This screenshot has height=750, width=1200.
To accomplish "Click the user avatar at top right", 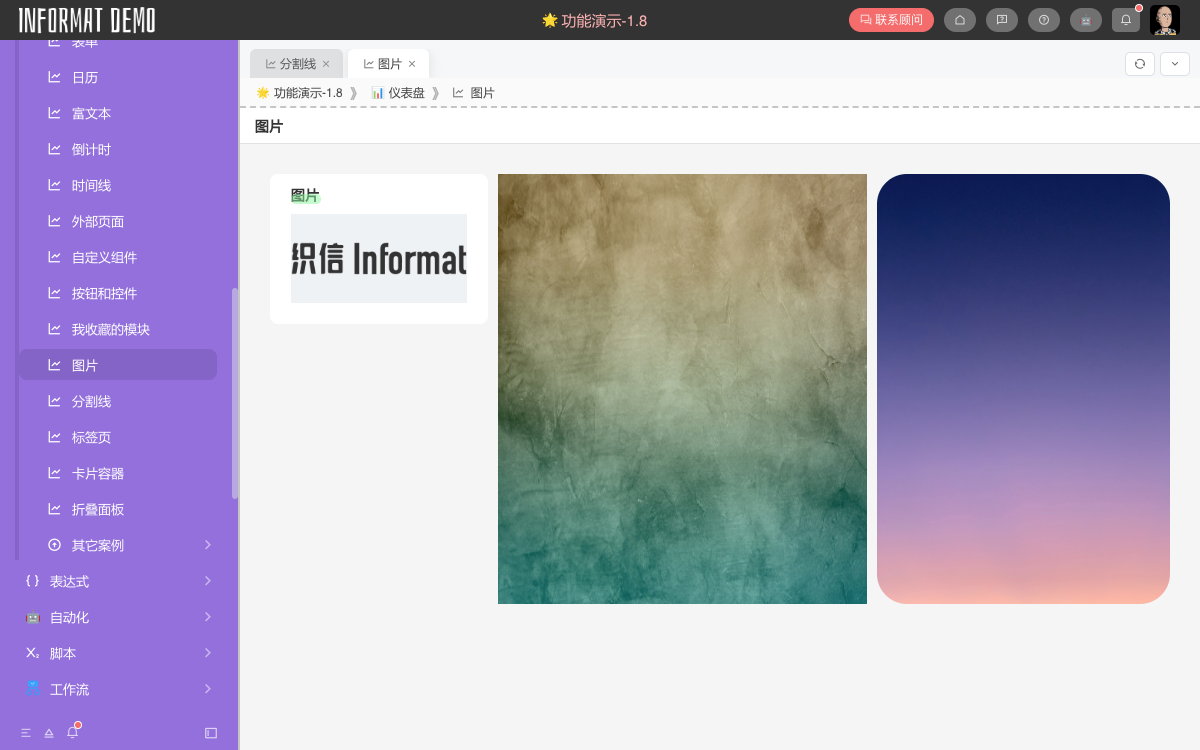I will click(x=1165, y=20).
